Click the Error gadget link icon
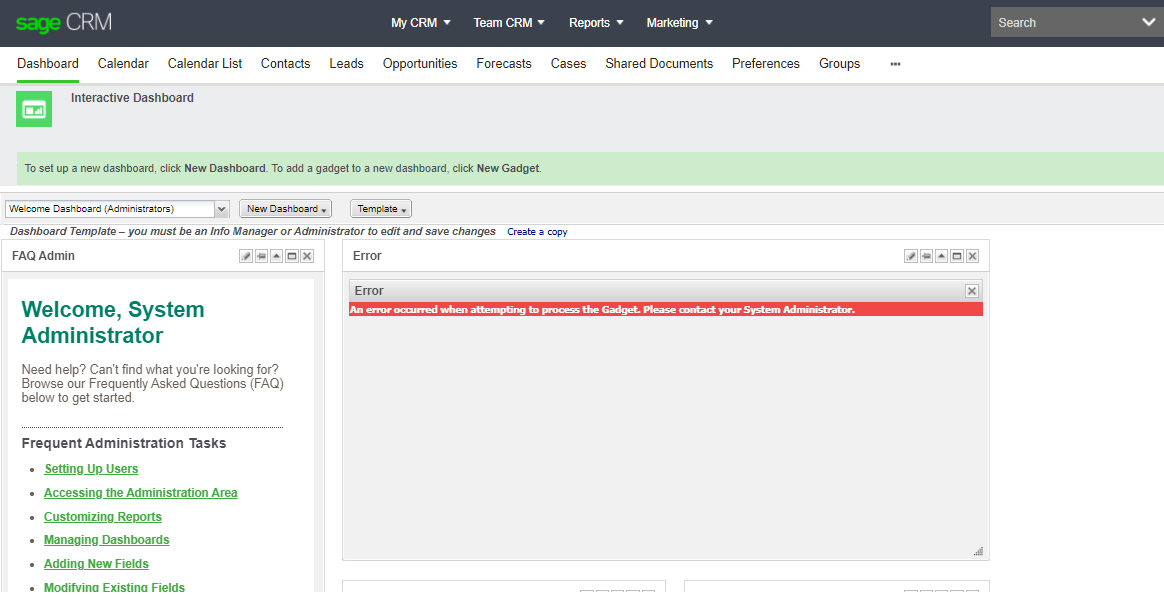This screenshot has height=595, width=1164. [x=926, y=256]
